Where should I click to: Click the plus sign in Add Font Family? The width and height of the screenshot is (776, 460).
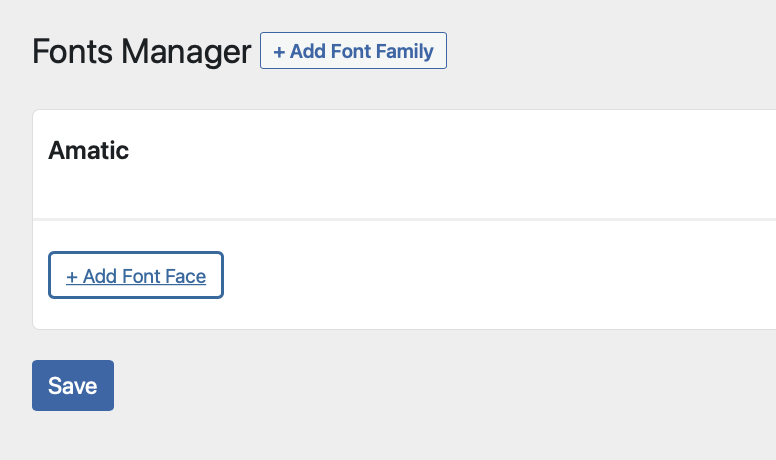279,51
